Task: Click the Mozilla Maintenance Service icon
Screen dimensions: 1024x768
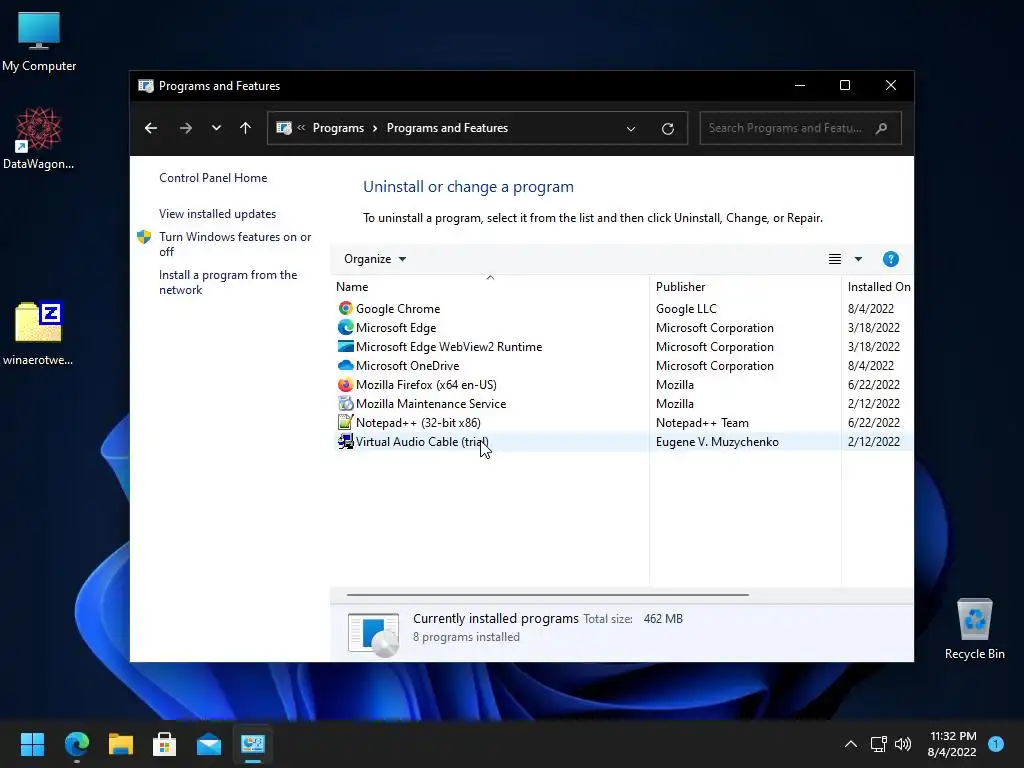Action: click(345, 403)
